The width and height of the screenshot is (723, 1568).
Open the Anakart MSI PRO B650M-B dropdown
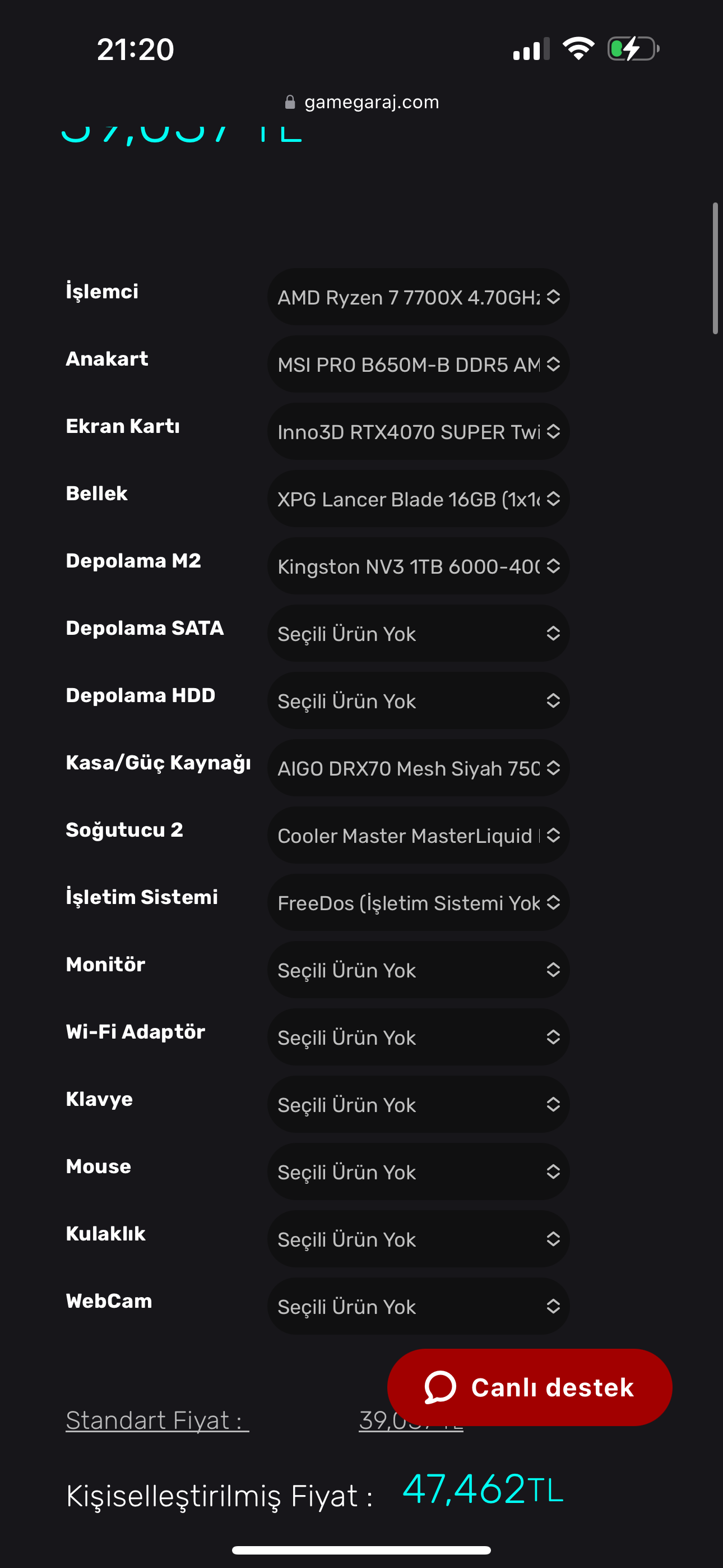[x=418, y=365]
